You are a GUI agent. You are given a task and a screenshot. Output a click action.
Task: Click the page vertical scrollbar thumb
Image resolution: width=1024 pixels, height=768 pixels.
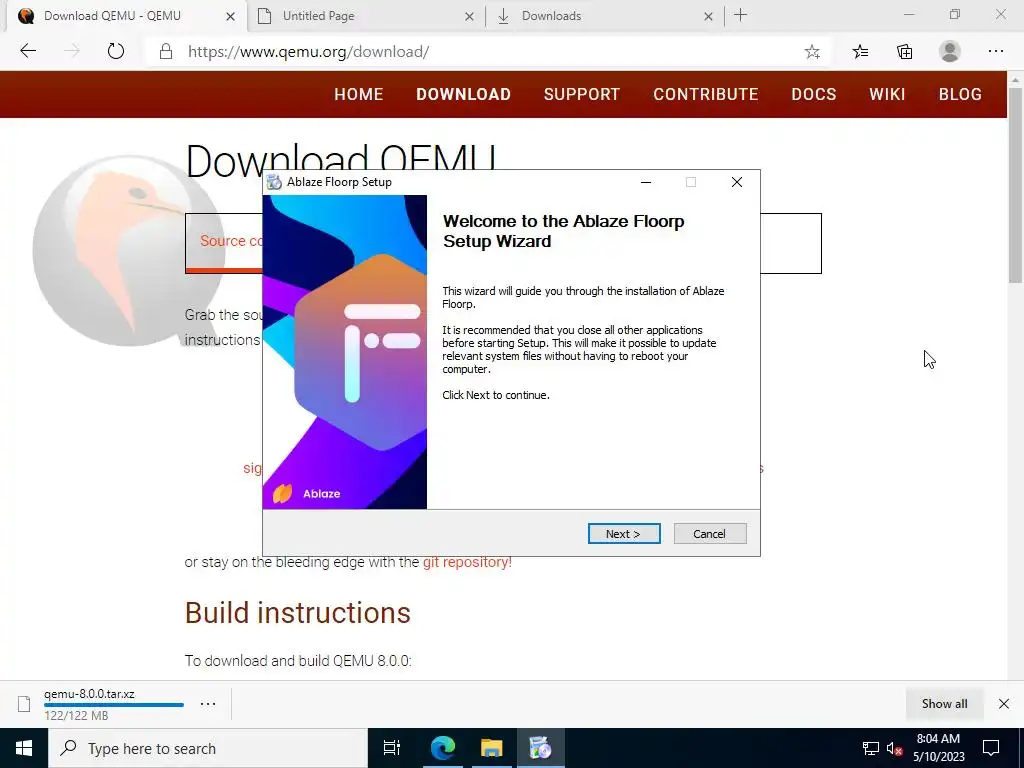(1016, 185)
